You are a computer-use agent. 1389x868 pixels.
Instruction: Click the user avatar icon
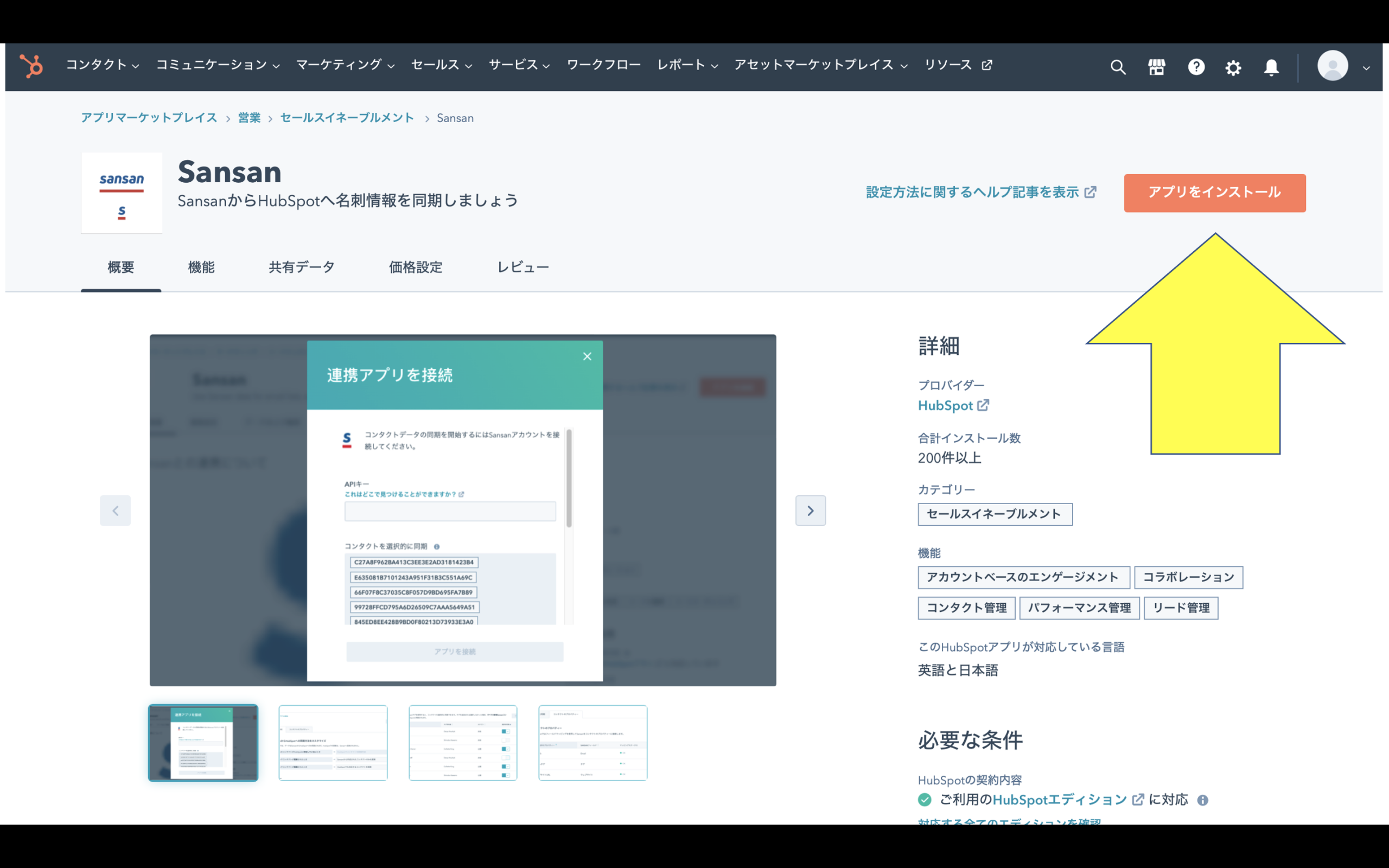(1333, 66)
